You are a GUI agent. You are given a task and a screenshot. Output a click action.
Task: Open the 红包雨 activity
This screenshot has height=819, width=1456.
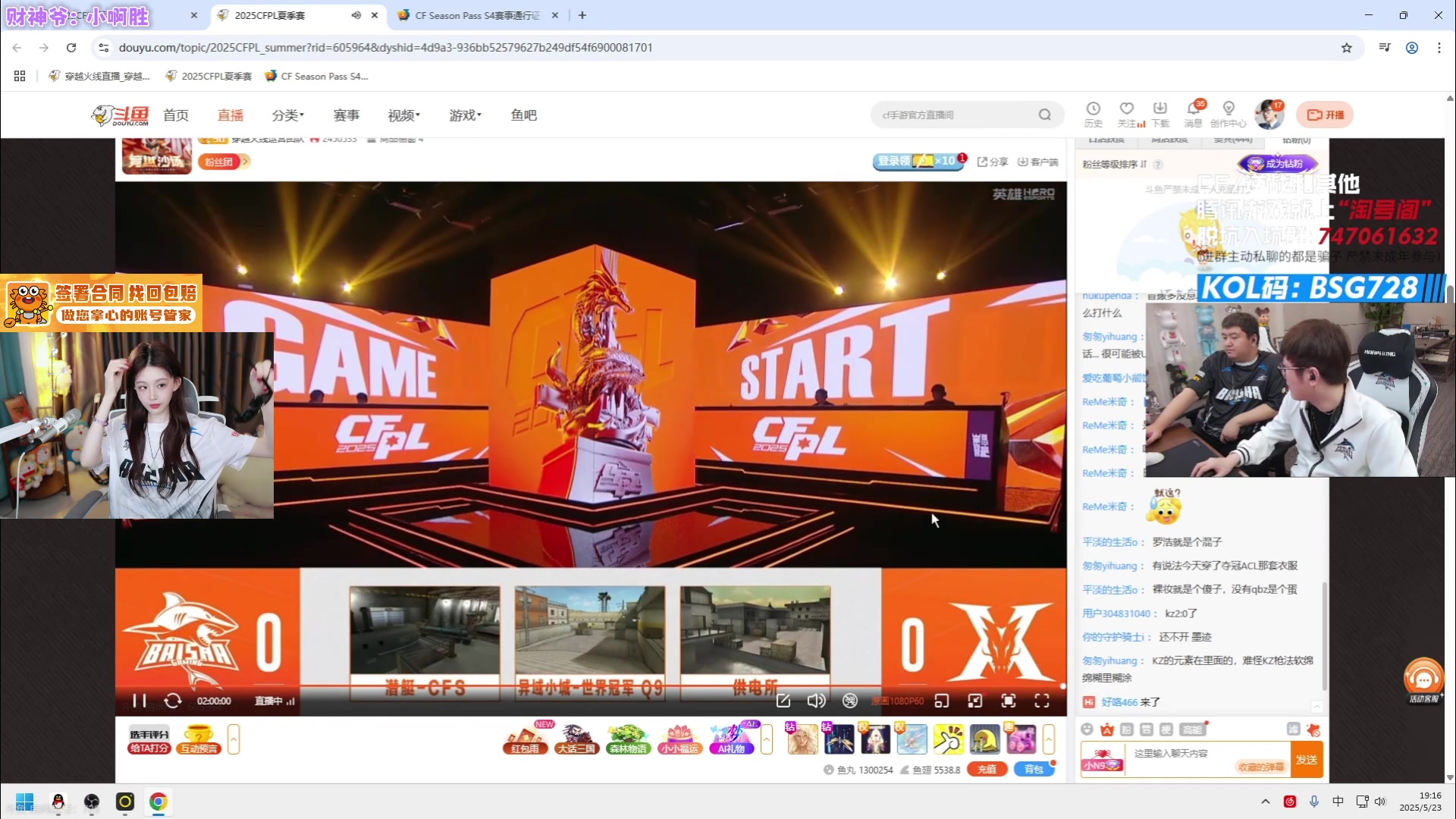(526, 739)
